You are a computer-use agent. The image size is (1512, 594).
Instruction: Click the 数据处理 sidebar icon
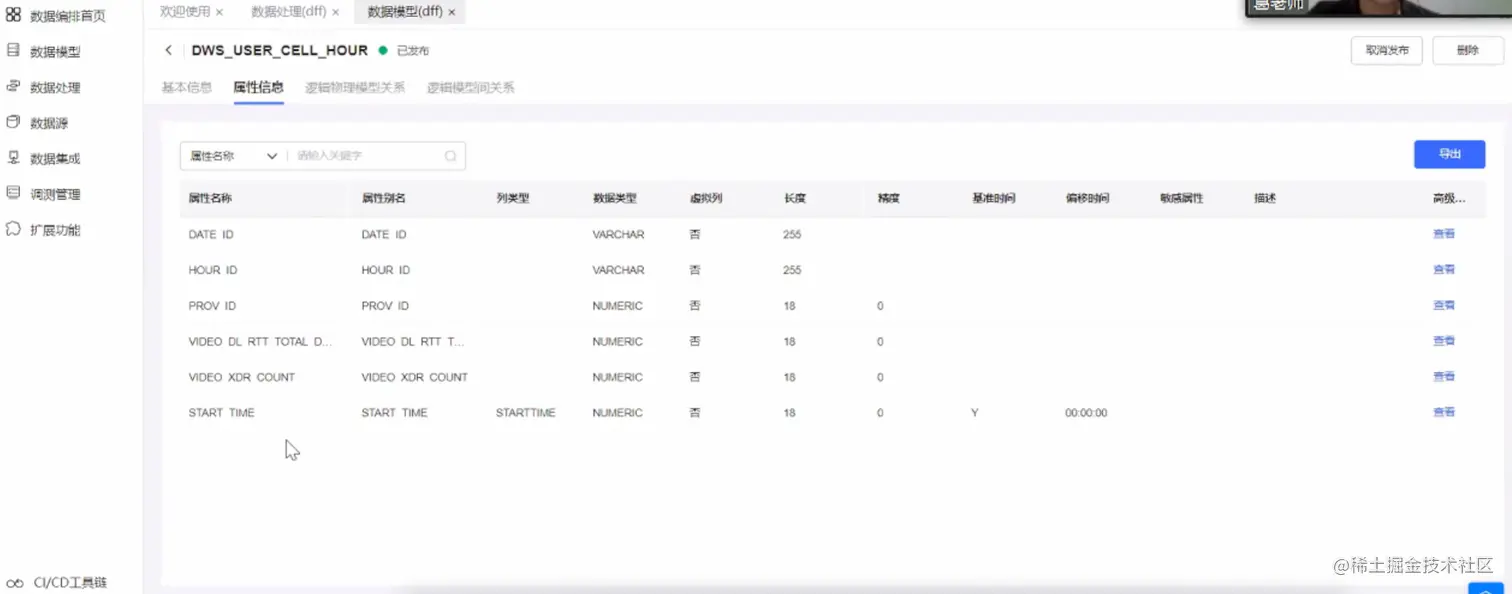click(x=13, y=86)
